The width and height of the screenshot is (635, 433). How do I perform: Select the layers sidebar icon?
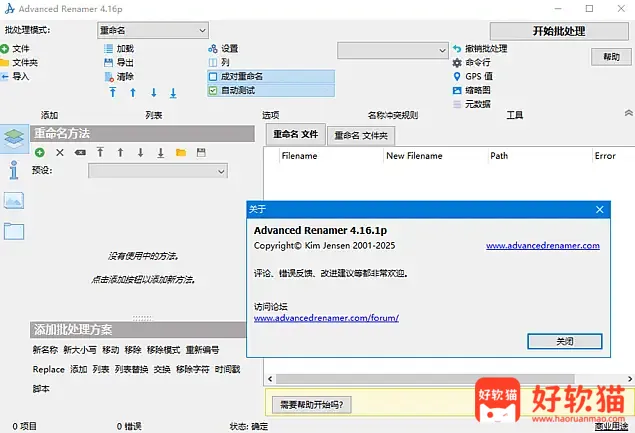coord(14,139)
